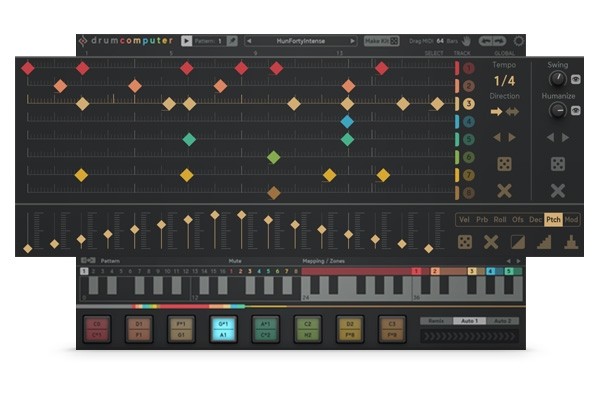Select track 5 teal circle
The height and width of the screenshot is (400, 600).
(x=469, y=139)
